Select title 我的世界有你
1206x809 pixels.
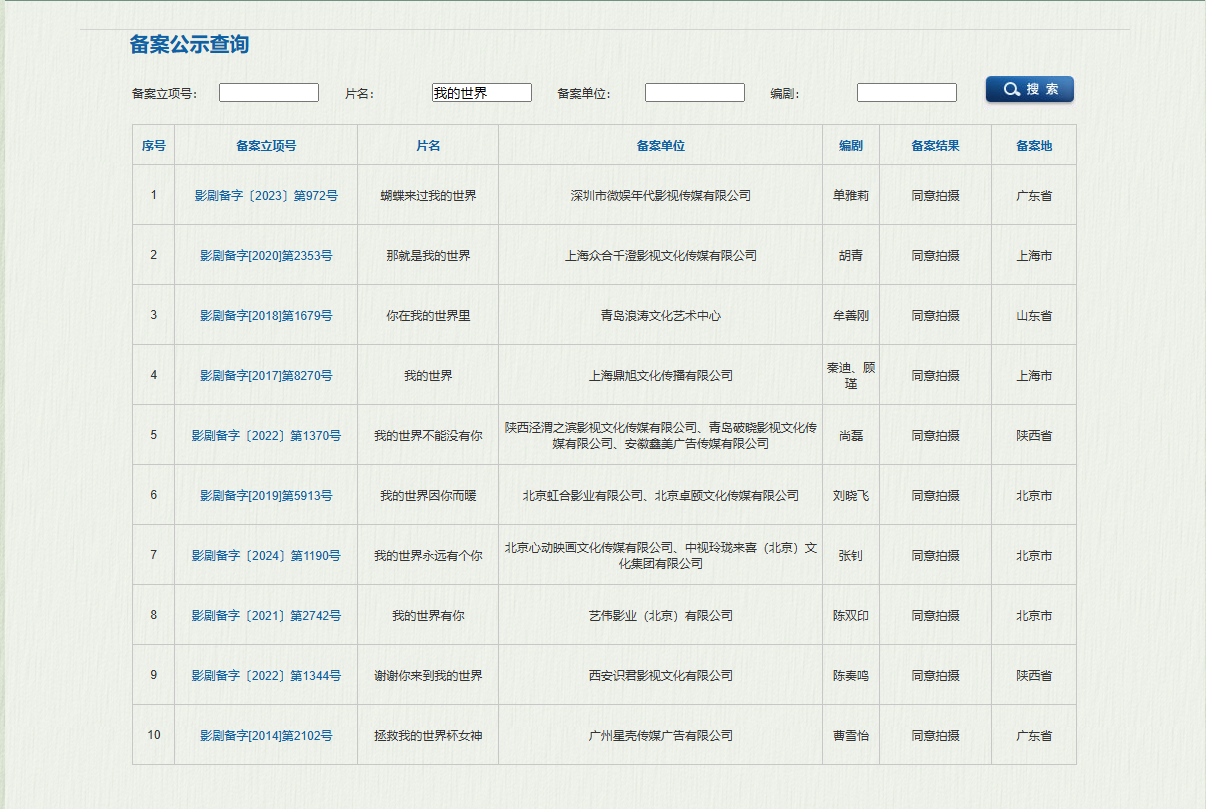click(428, 615)
